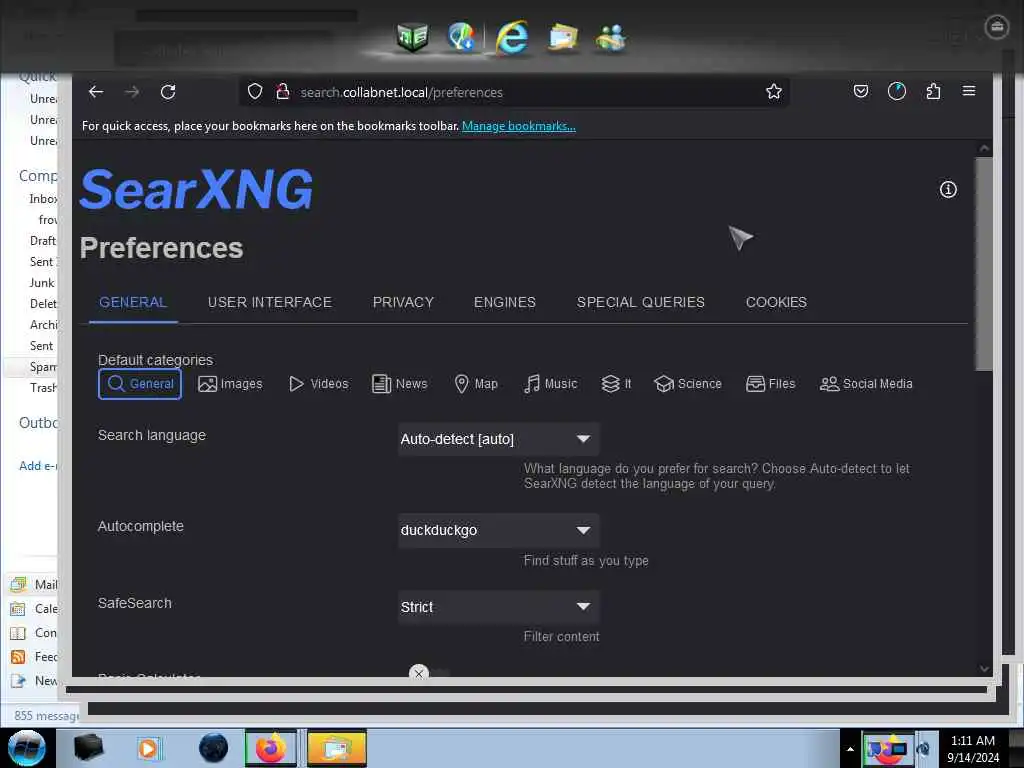Toggle the Social Media default category
1024x768 pixels.
tap(865, 384)
